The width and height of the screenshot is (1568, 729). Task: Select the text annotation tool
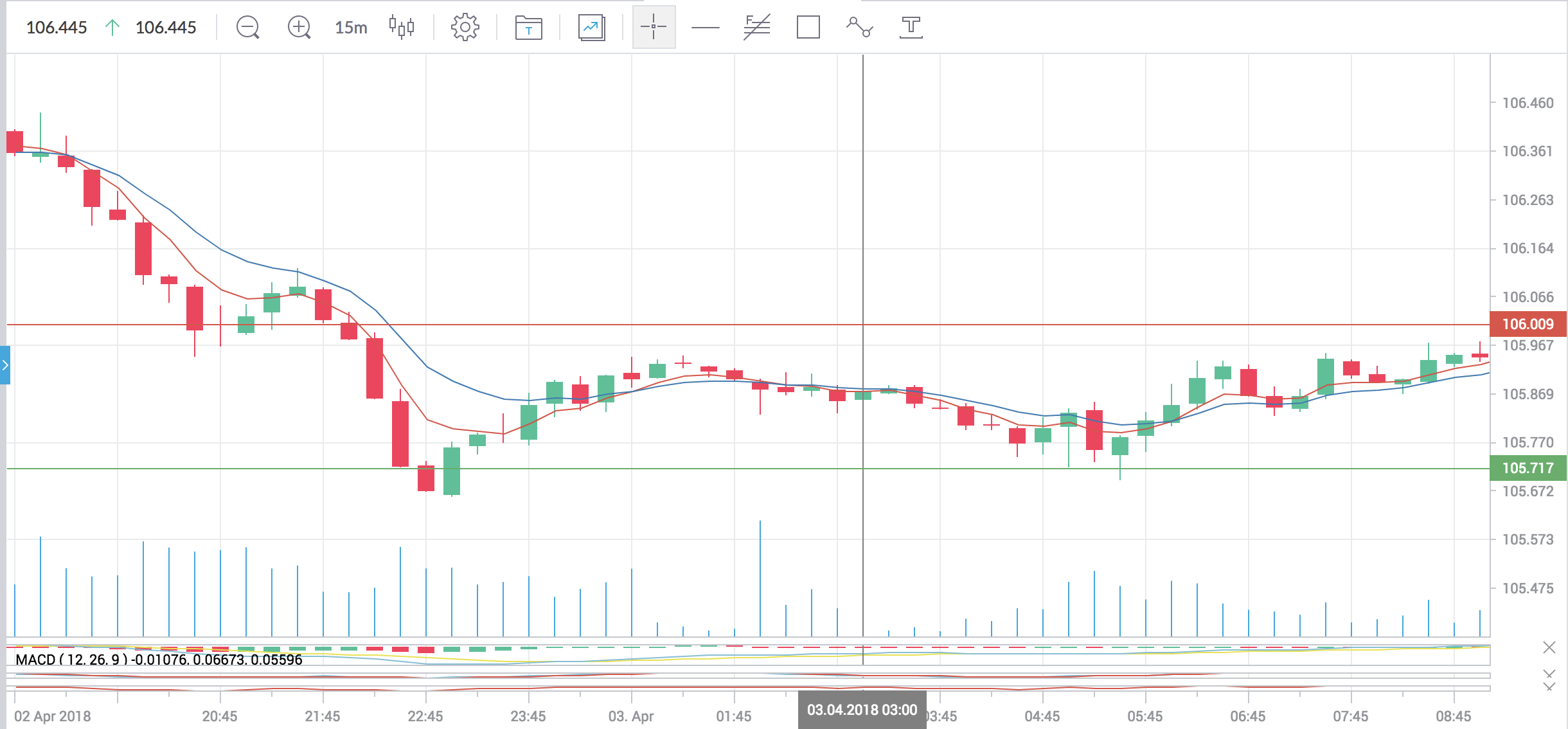click(x=911, y=27)
